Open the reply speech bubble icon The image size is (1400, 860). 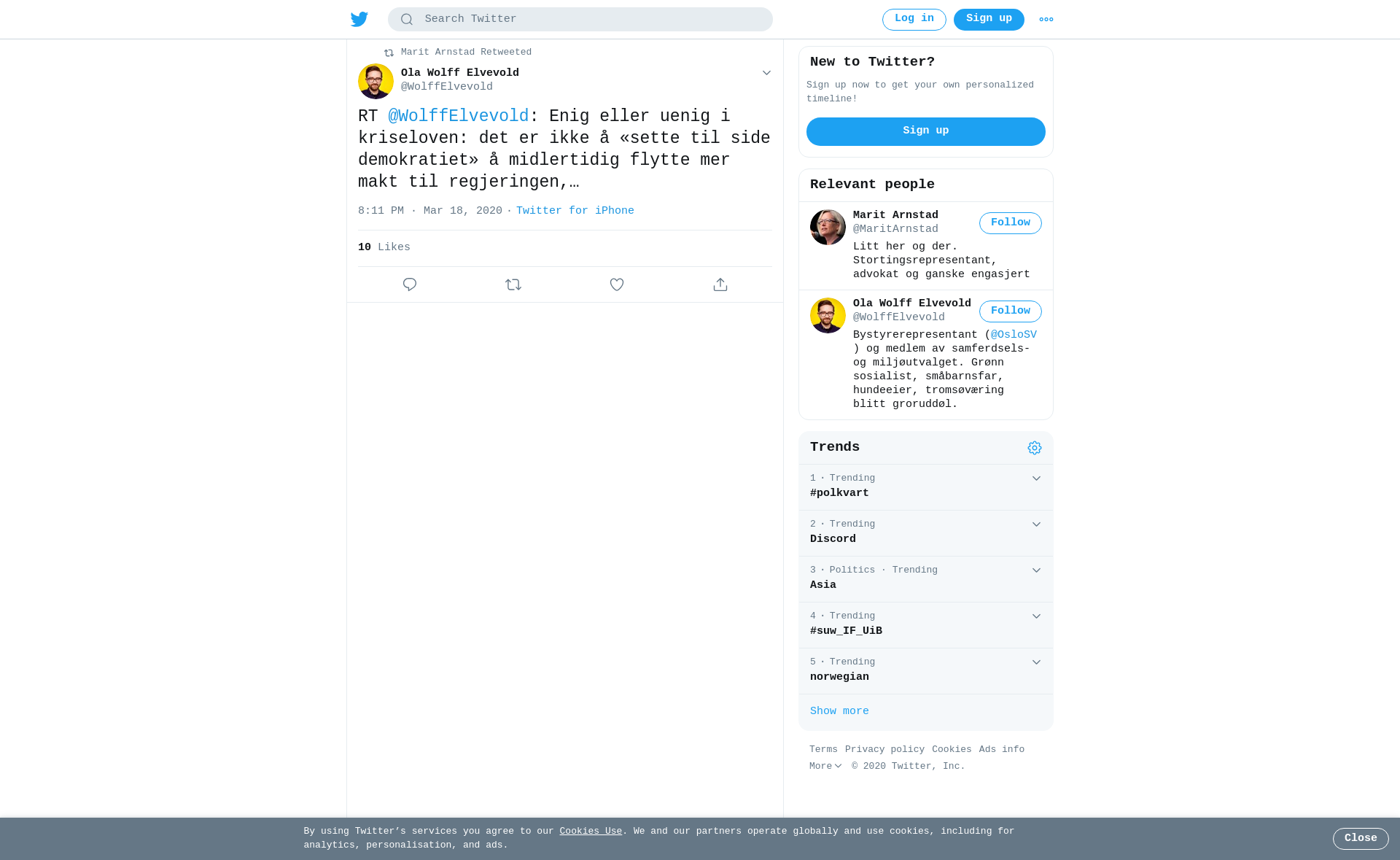410,284
